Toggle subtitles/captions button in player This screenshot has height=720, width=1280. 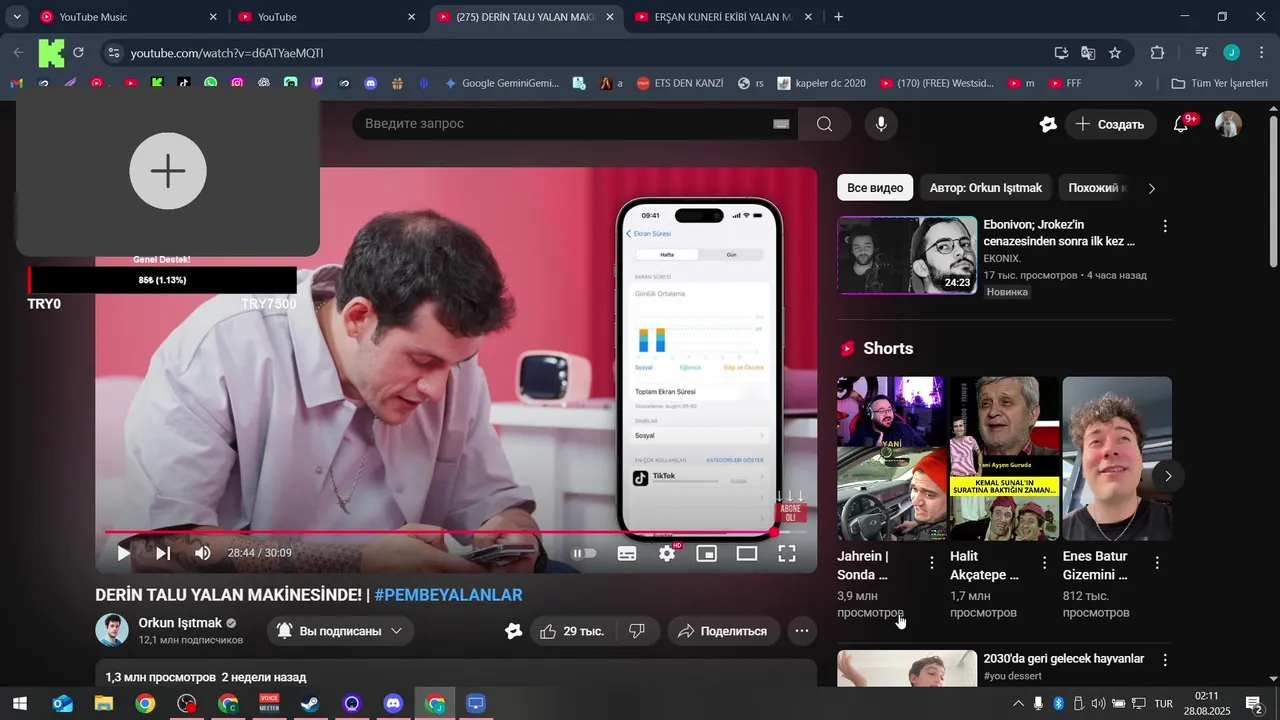tap(627, 553)
